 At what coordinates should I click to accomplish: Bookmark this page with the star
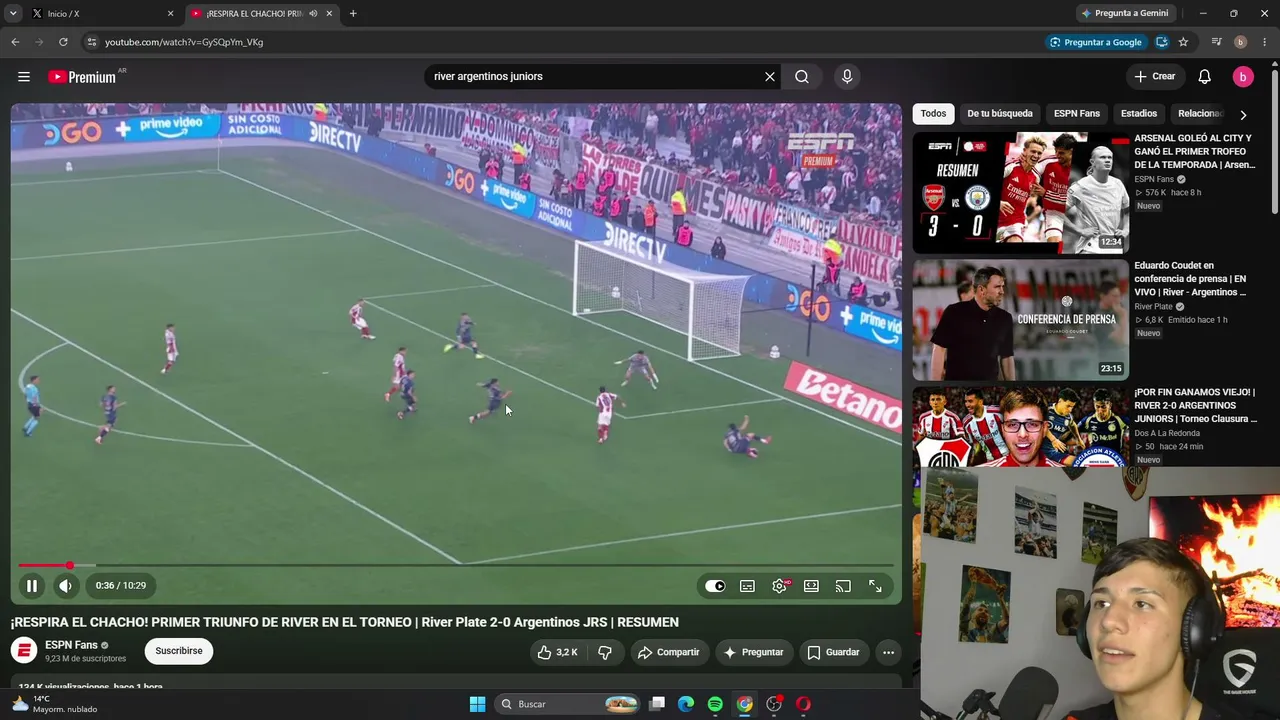tap(1183, 42)
